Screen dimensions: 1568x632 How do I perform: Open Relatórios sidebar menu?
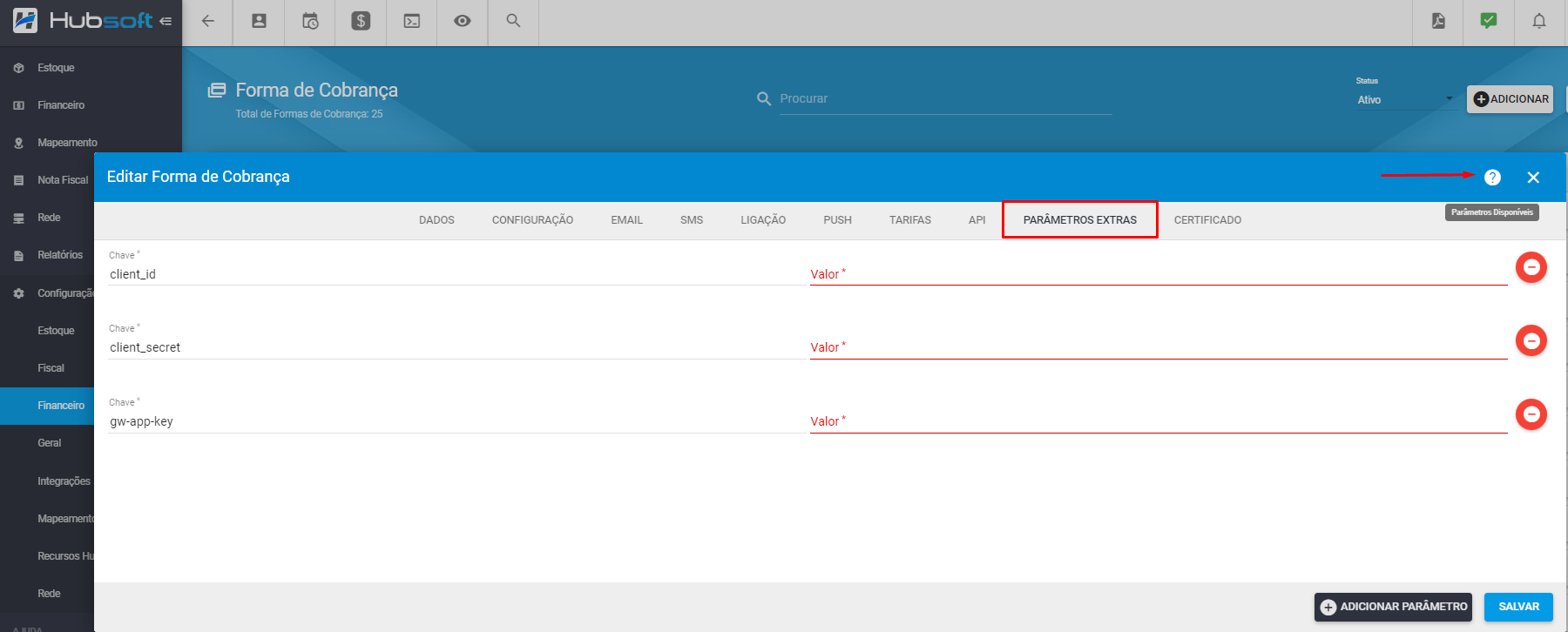[60, 255]
